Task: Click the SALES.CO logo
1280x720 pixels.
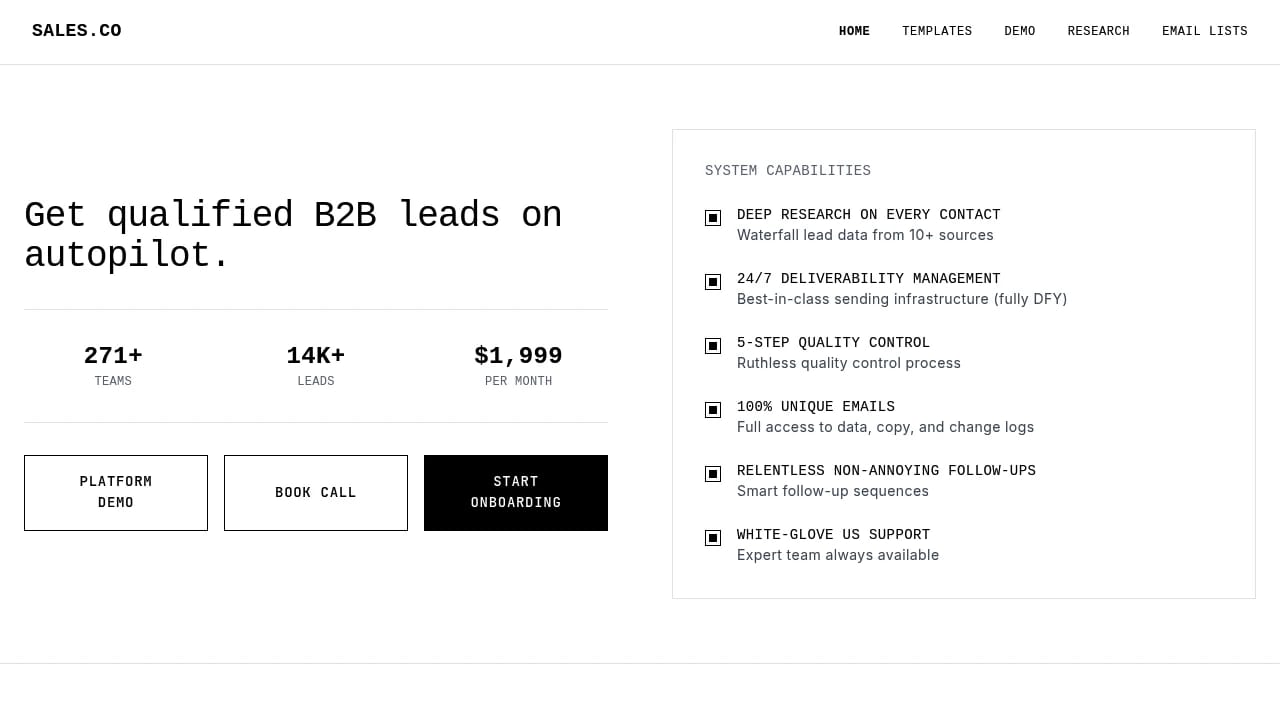Action: click(x=76, y=30)
